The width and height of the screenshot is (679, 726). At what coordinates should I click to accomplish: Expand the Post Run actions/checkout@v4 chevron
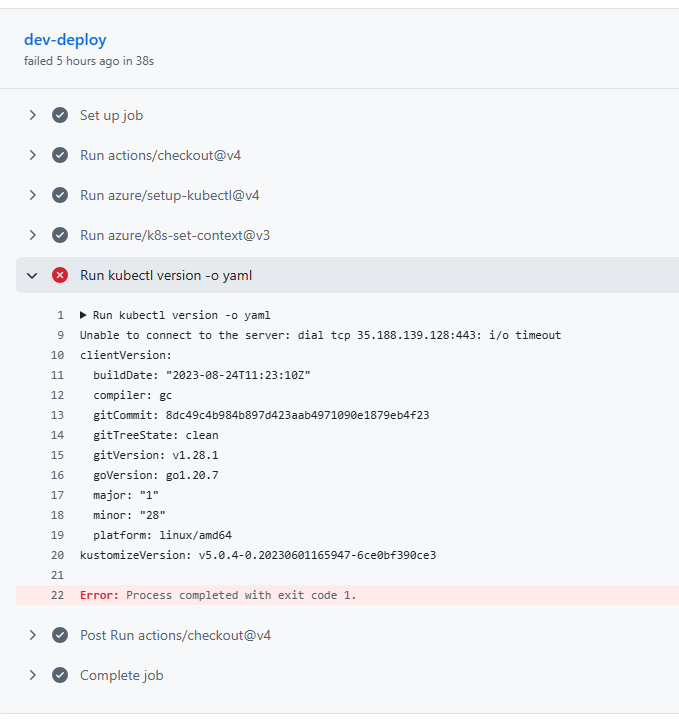tap(32, 635)
